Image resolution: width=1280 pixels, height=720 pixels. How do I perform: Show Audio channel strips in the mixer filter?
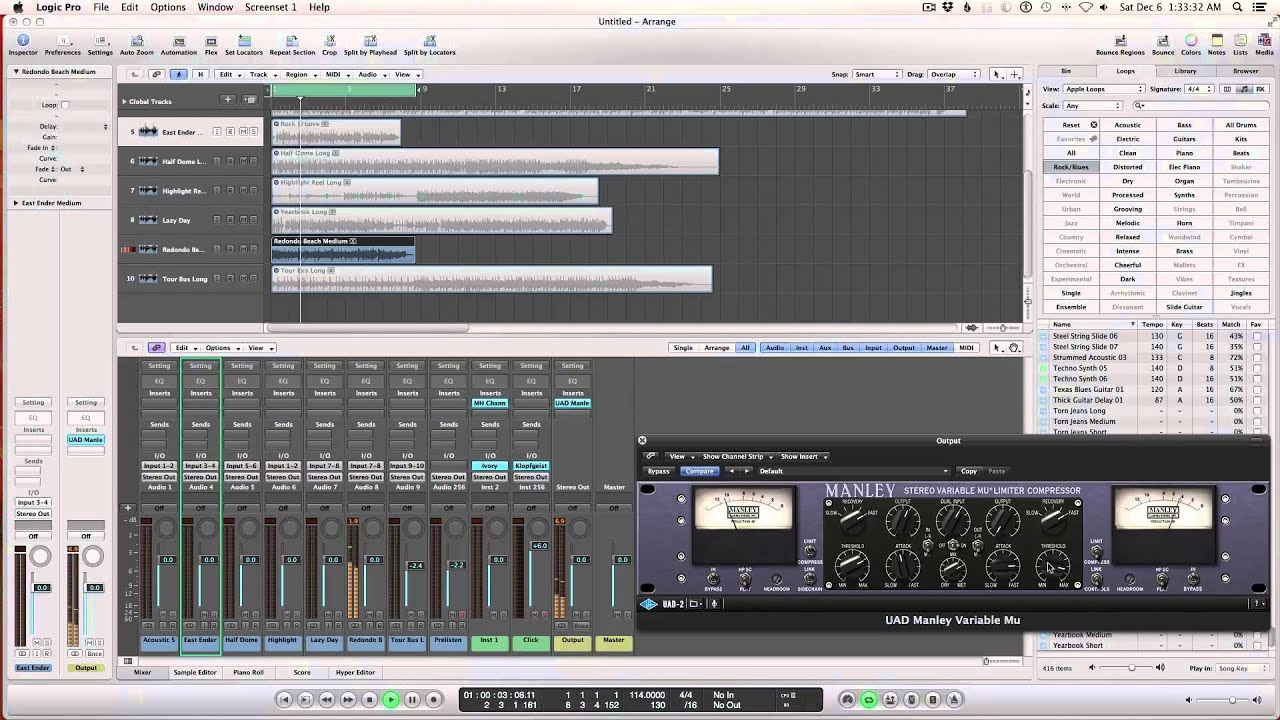point(775,348)
